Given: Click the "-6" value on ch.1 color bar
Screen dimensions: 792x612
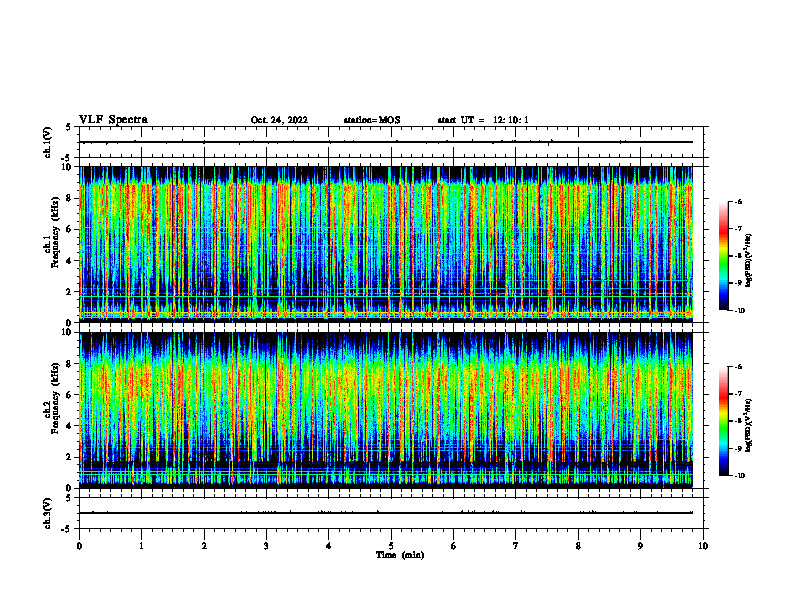Looking at the screenshot, I should (739, 201).
